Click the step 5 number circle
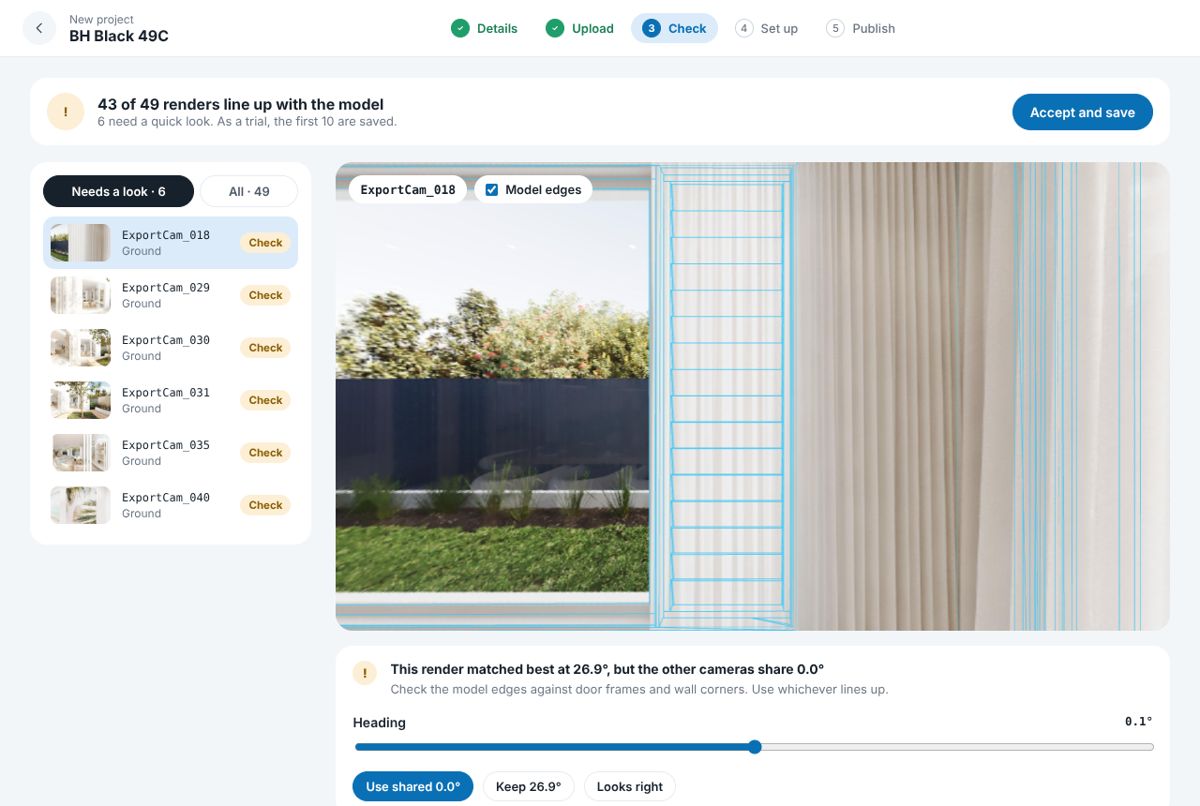Screen dimensions: 1200x806 835,28
